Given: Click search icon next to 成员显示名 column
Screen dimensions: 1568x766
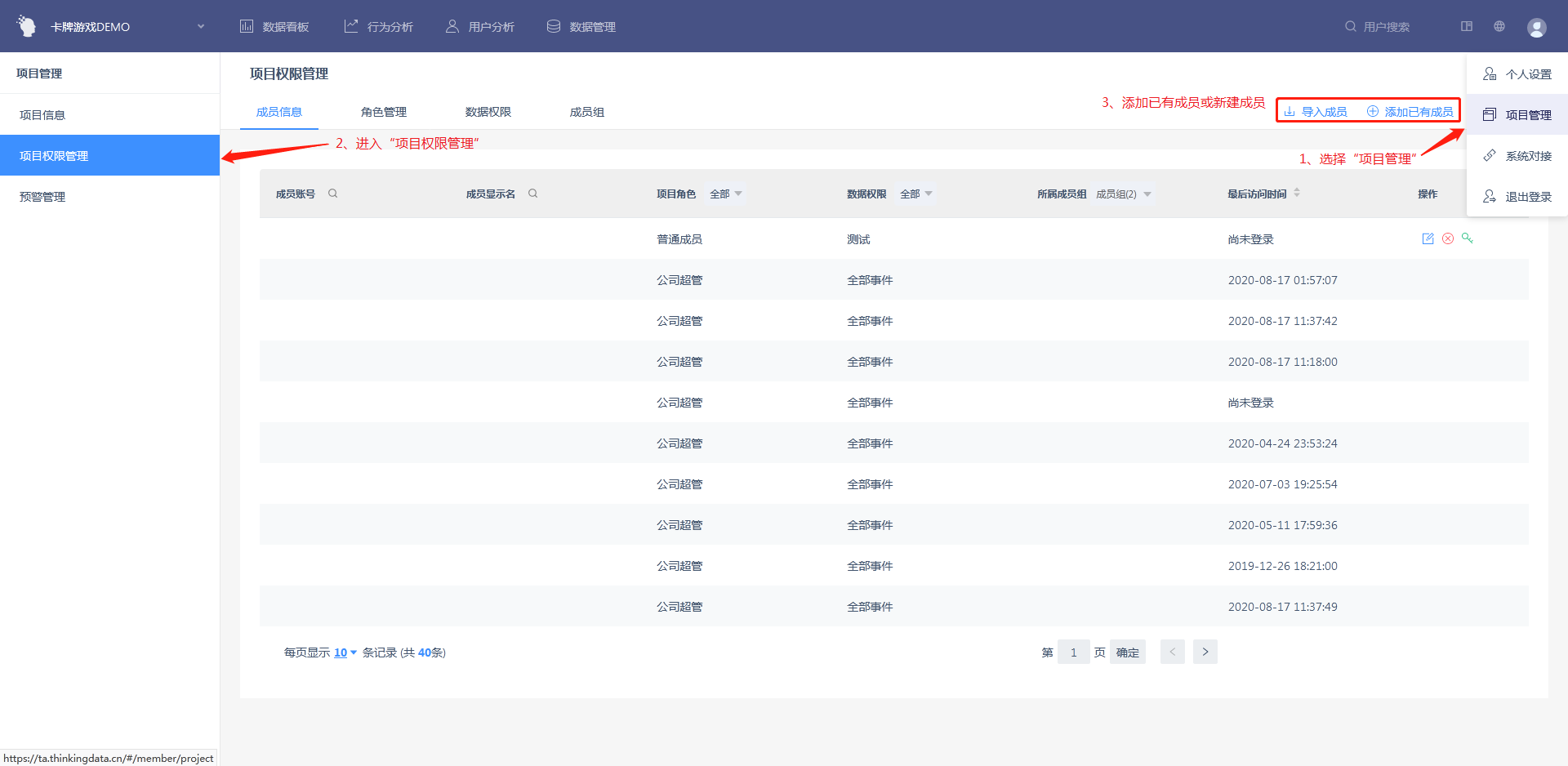Looking at the screenshot, I should tap(532, 194).
